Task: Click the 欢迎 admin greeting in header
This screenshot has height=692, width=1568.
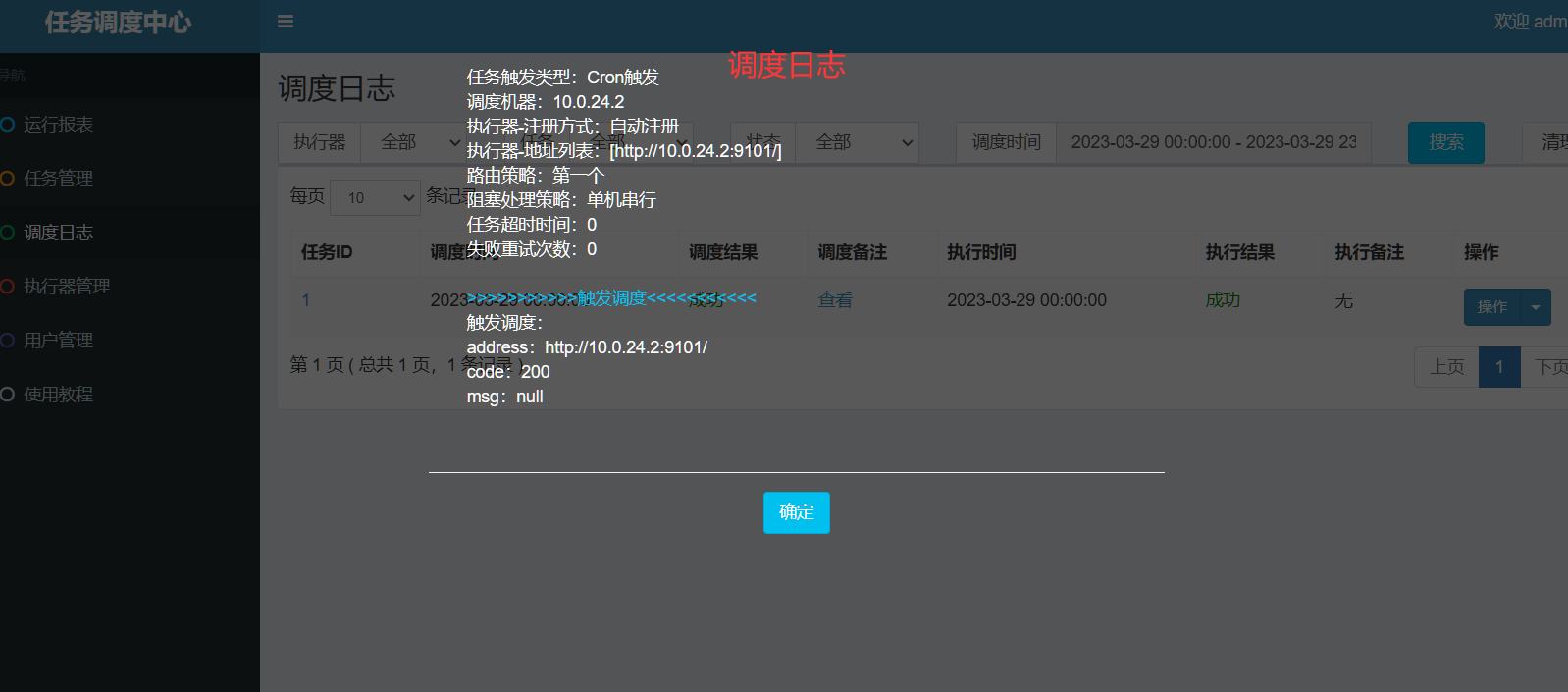Action: 1531,22
